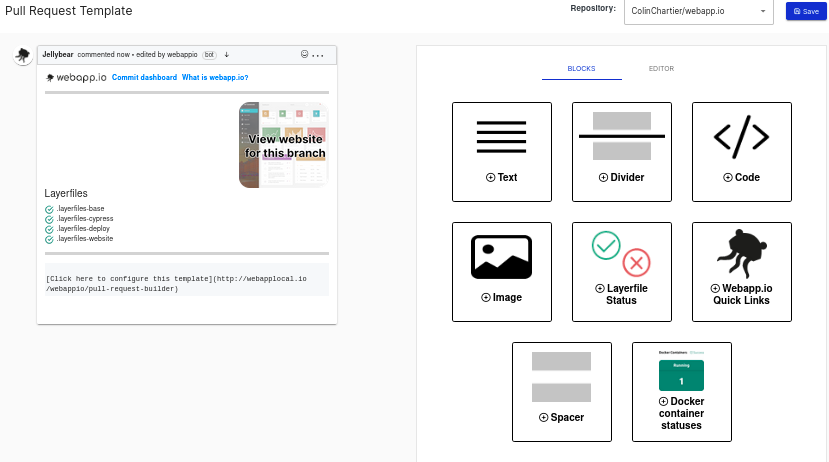The image size is (829, 462).
Task: Click the Repository label
Action: click(x=593, y=8)
